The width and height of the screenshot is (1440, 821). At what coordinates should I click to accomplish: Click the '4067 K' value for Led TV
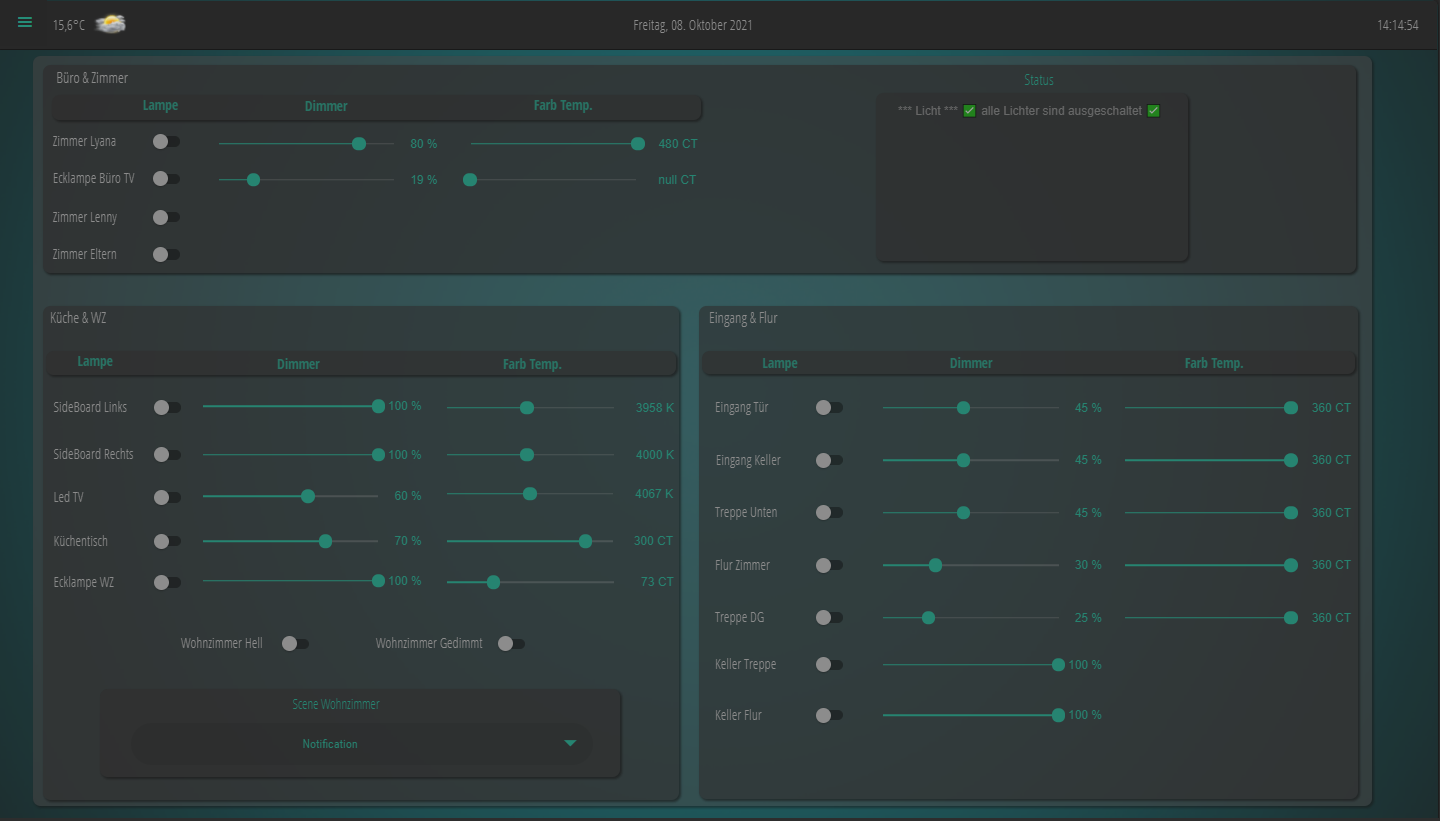655,493
